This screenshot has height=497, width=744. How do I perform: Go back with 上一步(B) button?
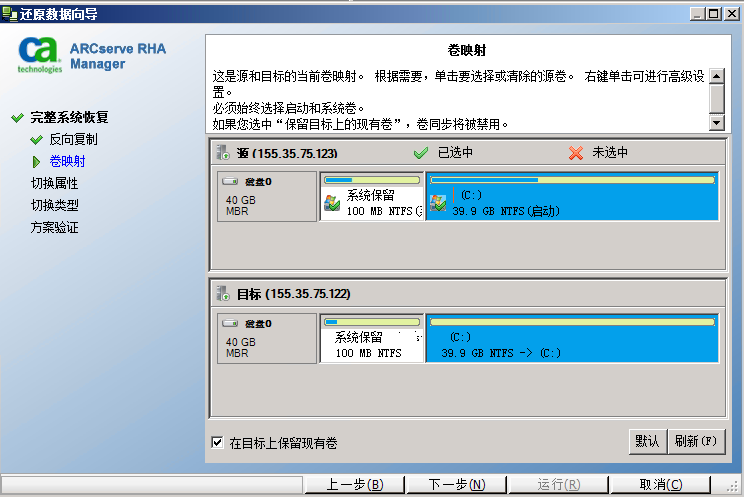coord(355,485)
